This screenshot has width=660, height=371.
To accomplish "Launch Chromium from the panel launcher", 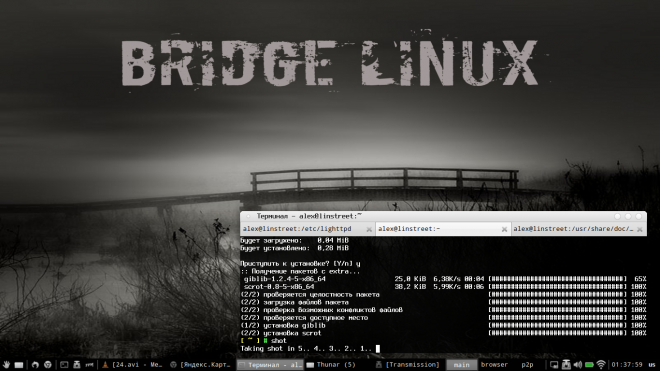I will click(x=48, y=365).
